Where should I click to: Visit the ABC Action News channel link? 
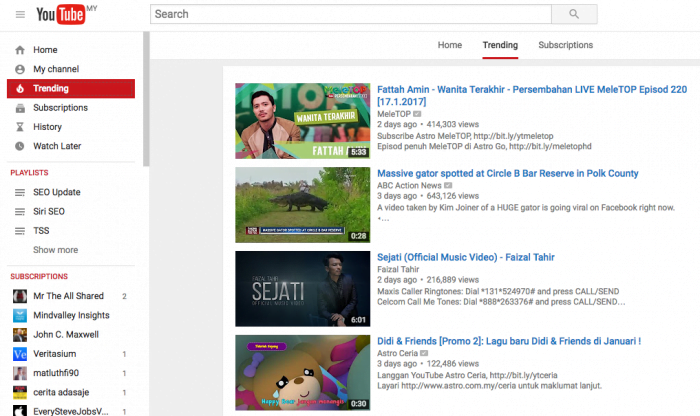point(409,185)
